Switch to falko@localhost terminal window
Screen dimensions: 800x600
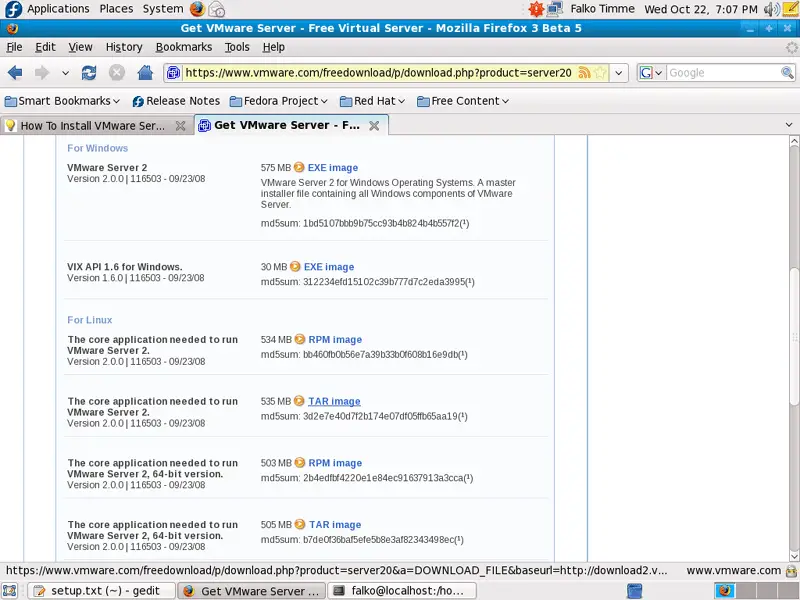[402, 591]
